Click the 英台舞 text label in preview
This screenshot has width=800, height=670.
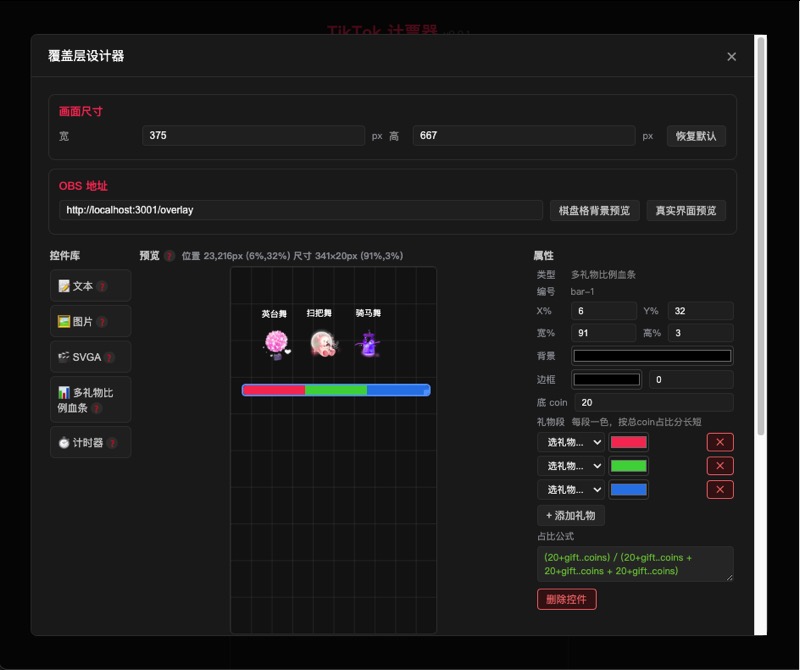pyautogui.click(x=274, y=314)
